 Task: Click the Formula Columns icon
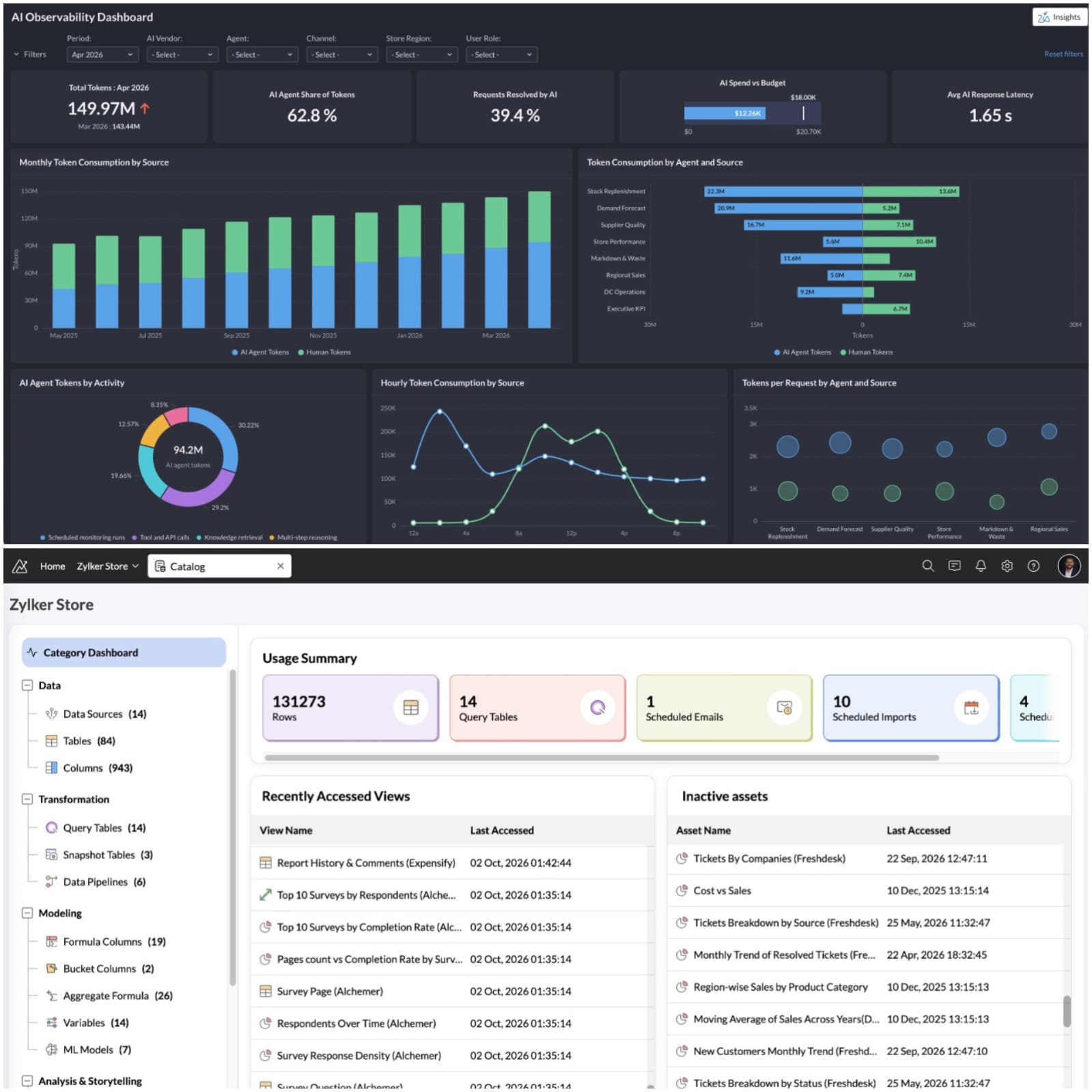click(51, 942)
